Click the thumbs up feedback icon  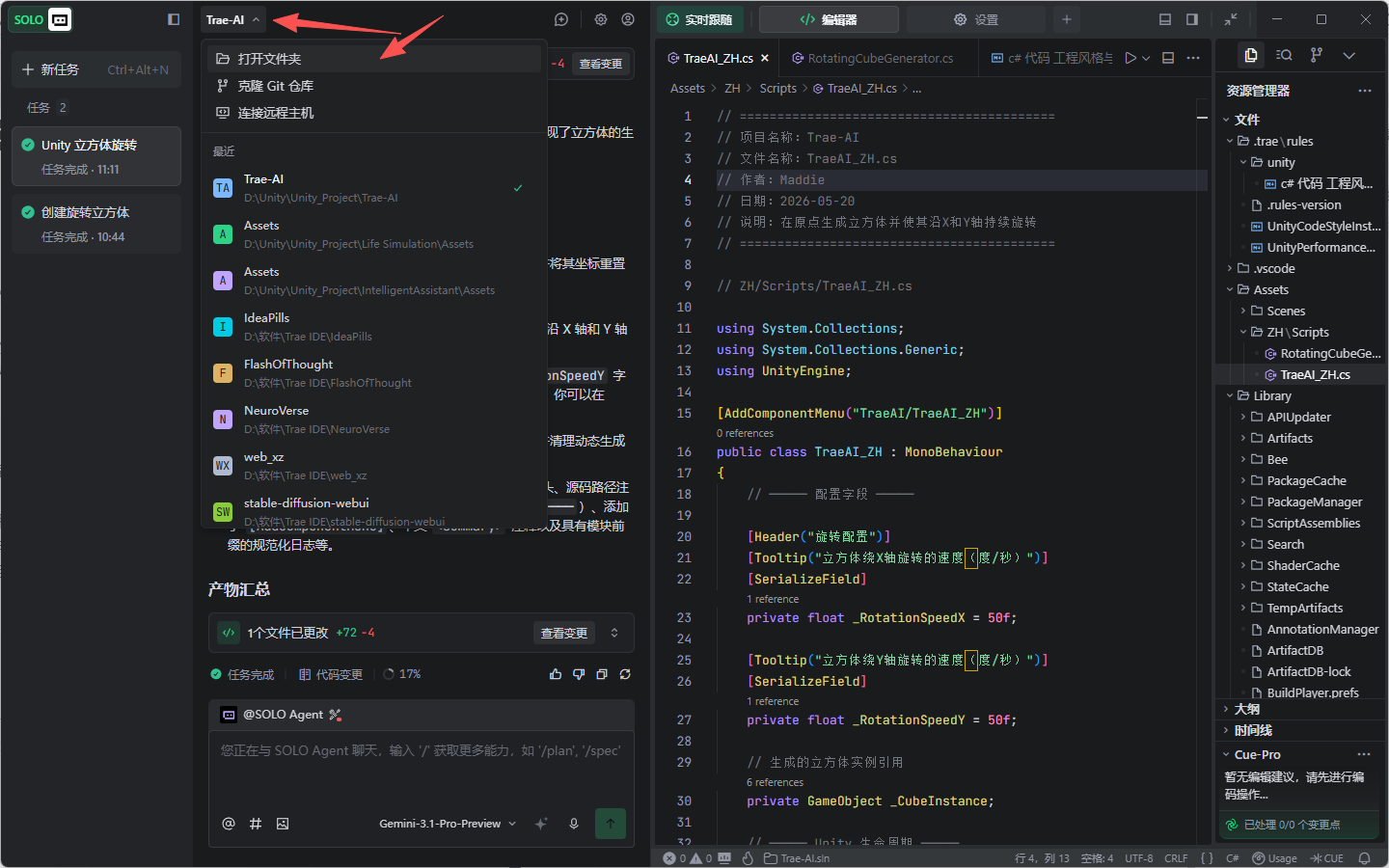click(x=556, y=674)
